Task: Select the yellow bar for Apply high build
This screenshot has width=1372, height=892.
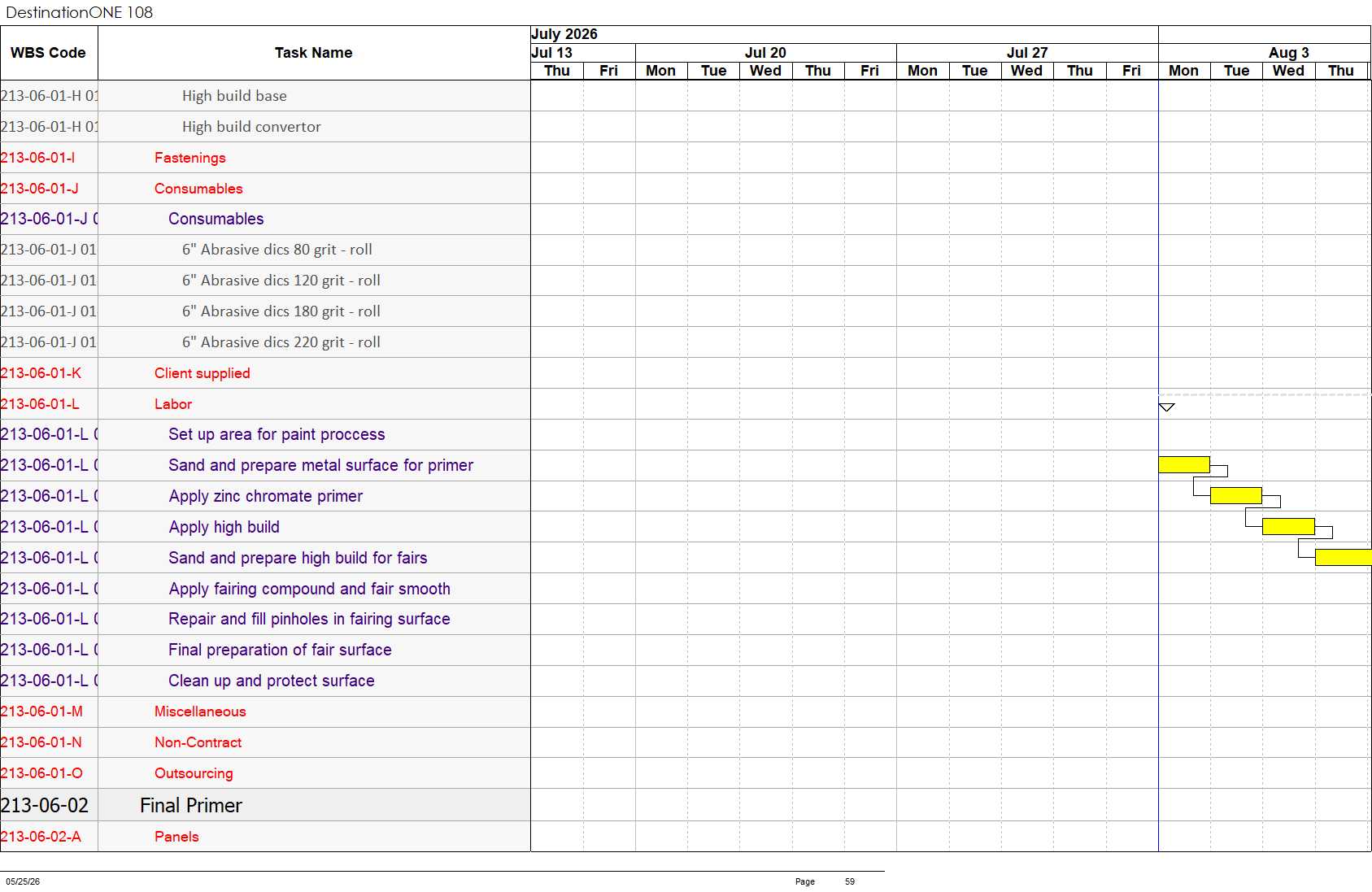Action: [x=1288, y=526]
